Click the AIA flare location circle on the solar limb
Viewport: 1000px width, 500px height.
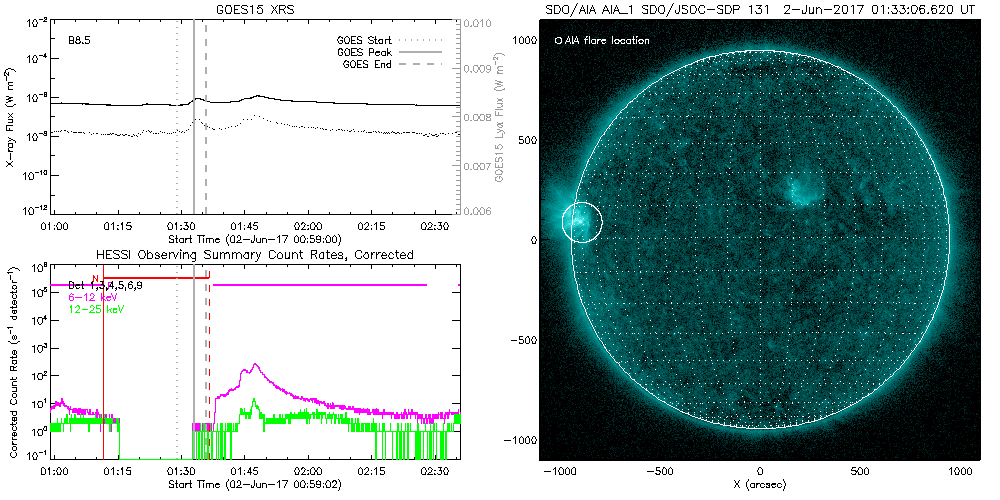pyautogui.click(x=581, y=221)
